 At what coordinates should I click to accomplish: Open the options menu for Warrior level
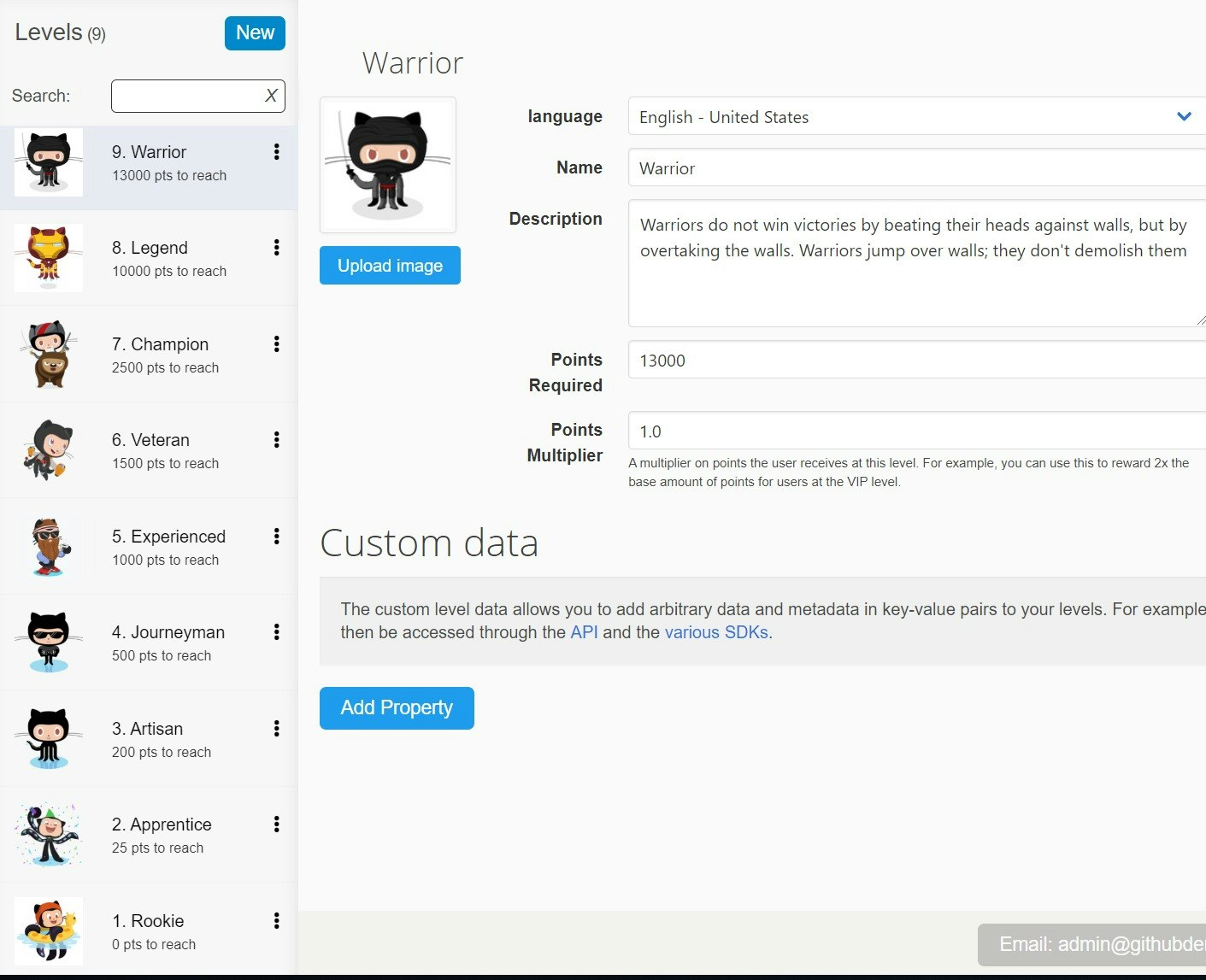pyautogui.click(x=275, y=151)
